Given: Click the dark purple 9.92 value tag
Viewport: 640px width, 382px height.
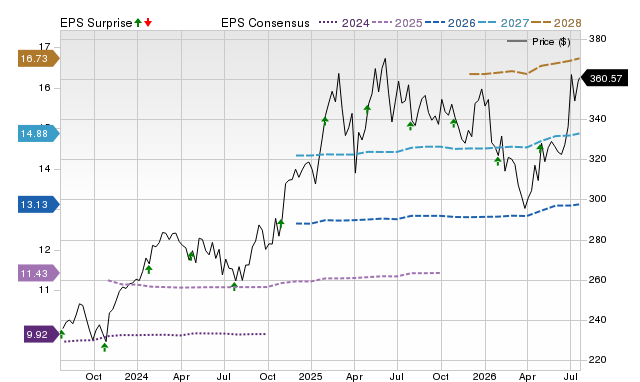Looking at the screenshot, I should click(x=41, y=335).
